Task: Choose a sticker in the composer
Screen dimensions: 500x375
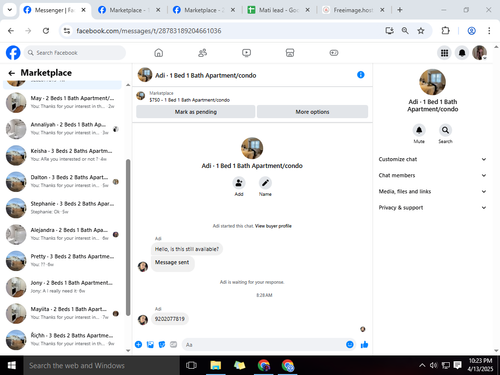Action: click(162, 344)
